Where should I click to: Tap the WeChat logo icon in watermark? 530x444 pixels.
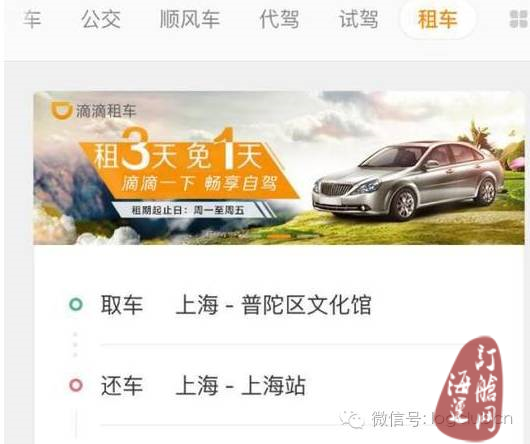click(353, 419)
